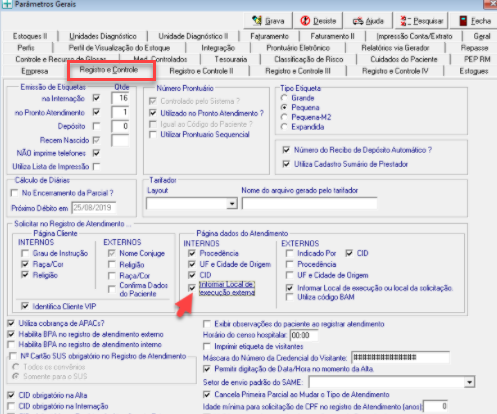Enable Habilita BPA atendimento interno checkbox
Image resolution: width=497 pixels, height=414 pixels.
coord(11,344)
